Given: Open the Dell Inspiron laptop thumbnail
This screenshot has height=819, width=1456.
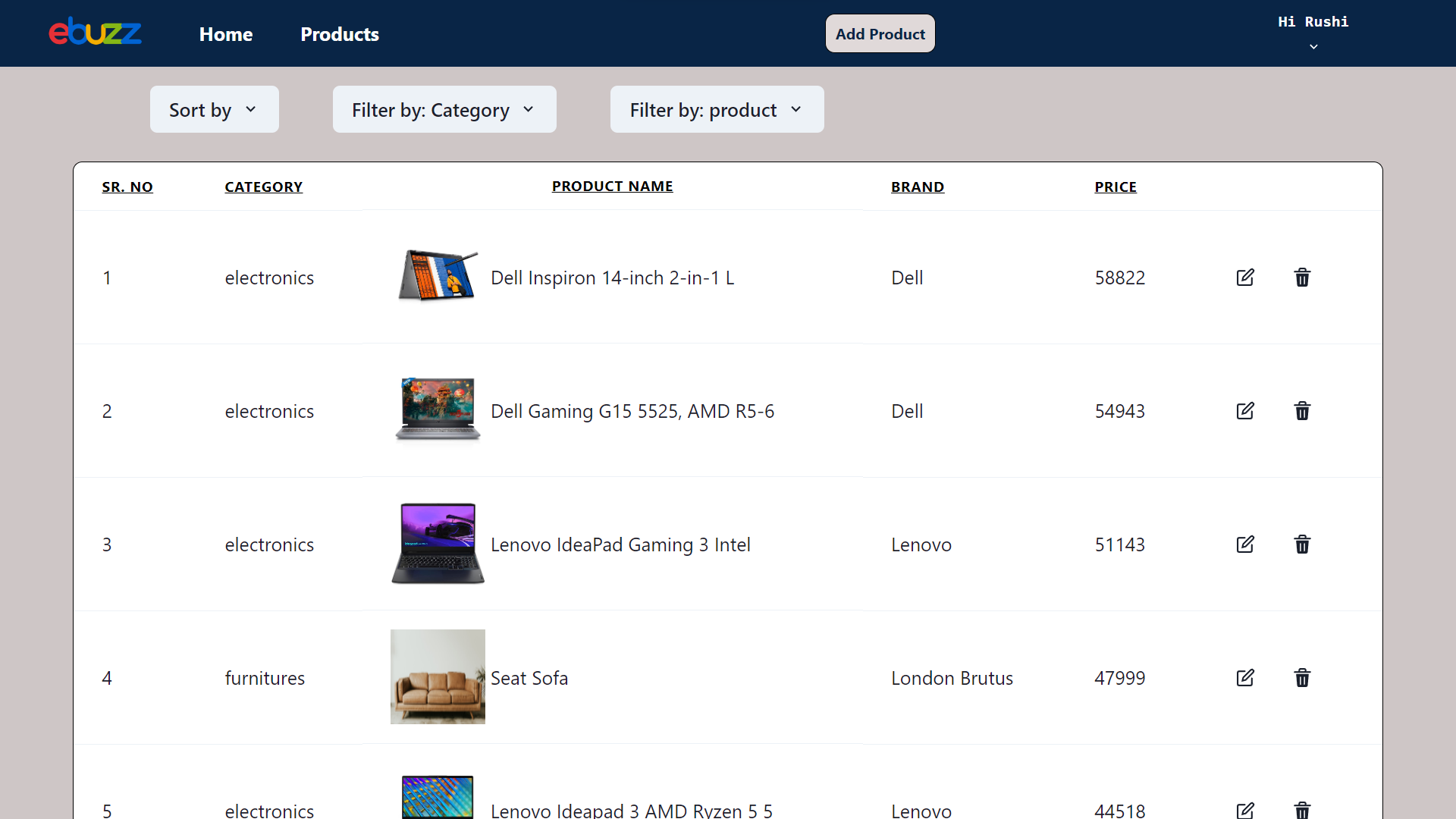Looking at the screenshot, I should tap(438, 276).
